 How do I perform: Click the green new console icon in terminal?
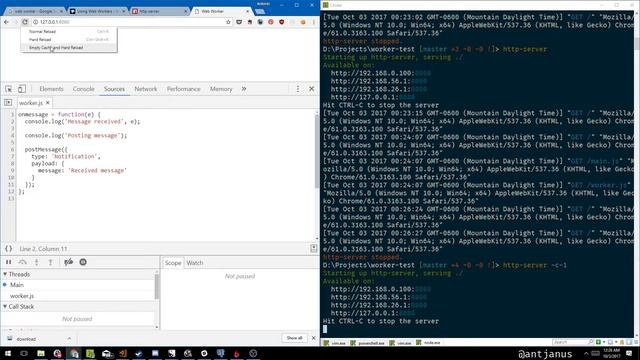(x=598, y=342)
